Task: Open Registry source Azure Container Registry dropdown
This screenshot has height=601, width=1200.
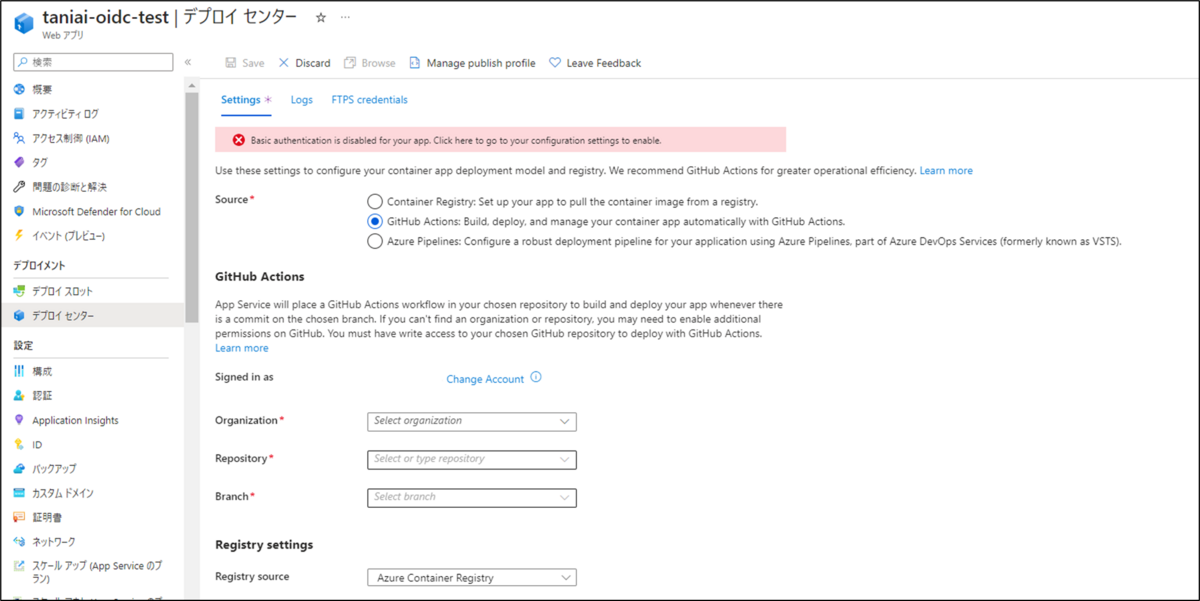Action: 472,577
